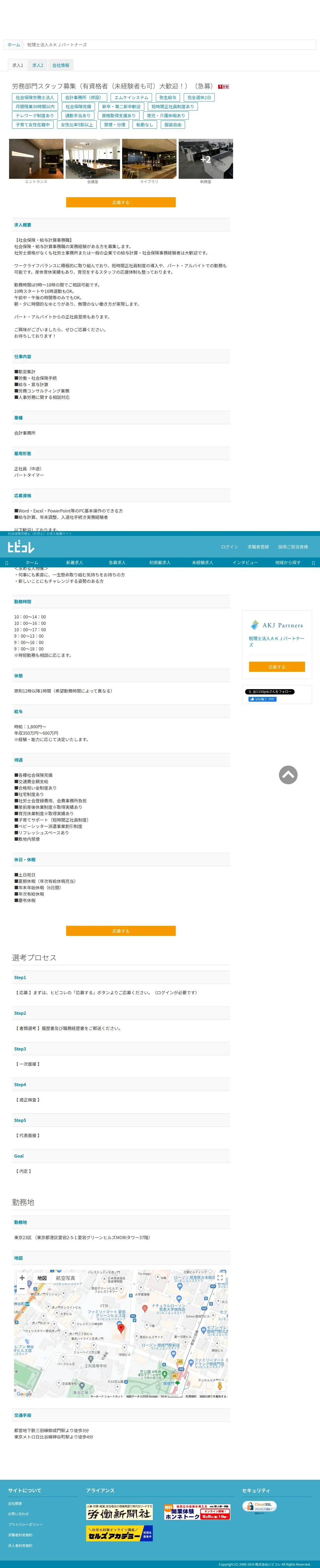Click the top orange 応募する button
Screen dimensions: 320x1568
pos(121,202)
